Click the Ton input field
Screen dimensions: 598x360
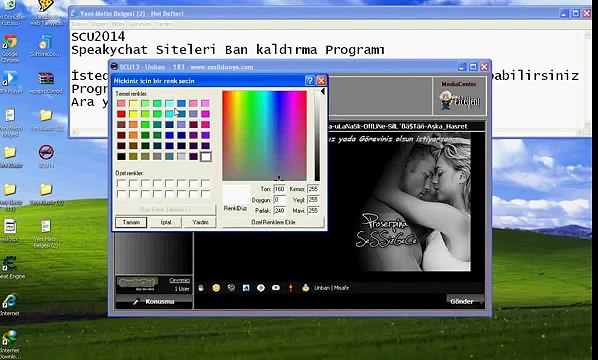tap(280, 189)
